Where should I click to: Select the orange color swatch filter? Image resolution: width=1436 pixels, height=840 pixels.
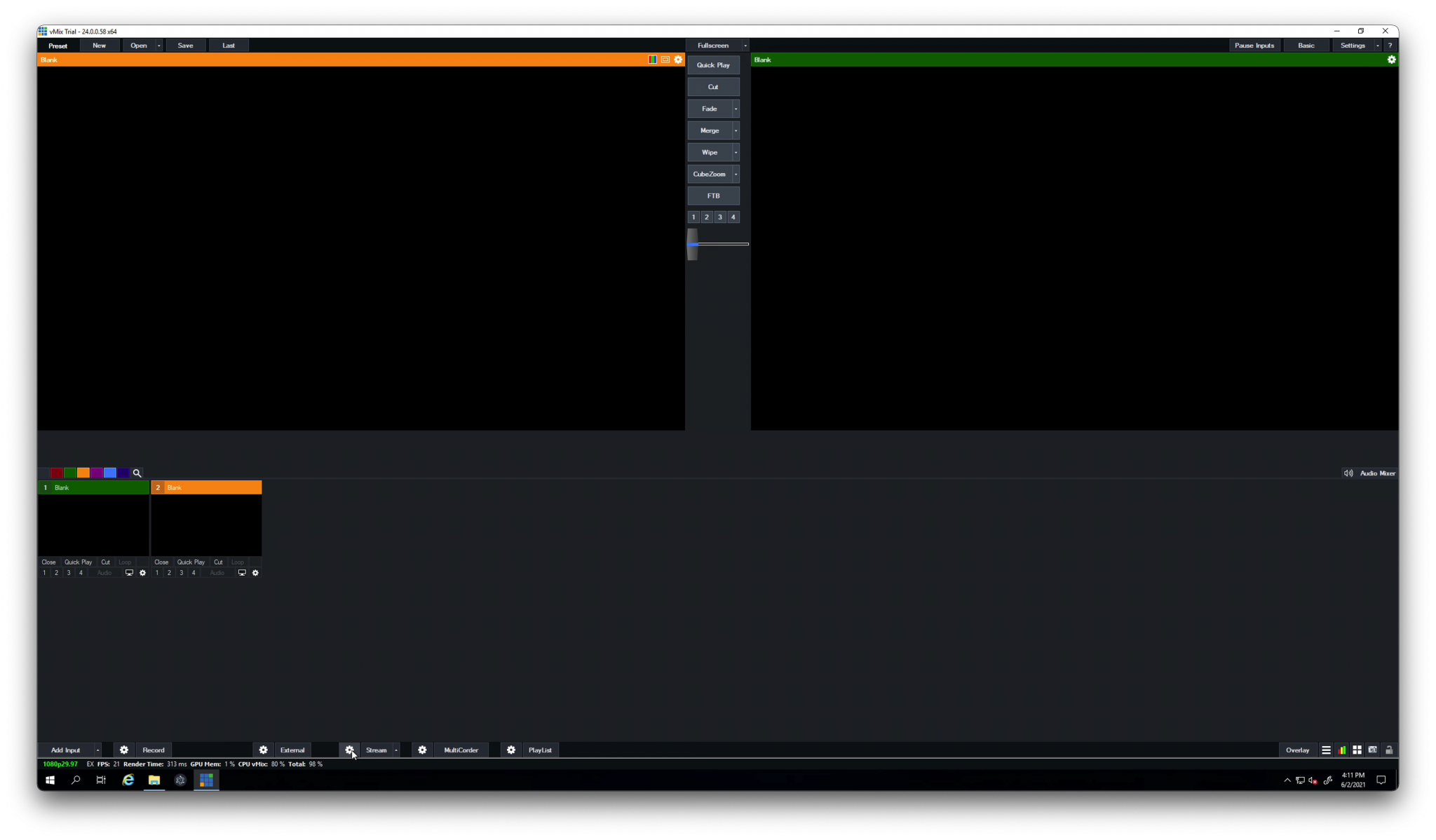coord(83,473)
